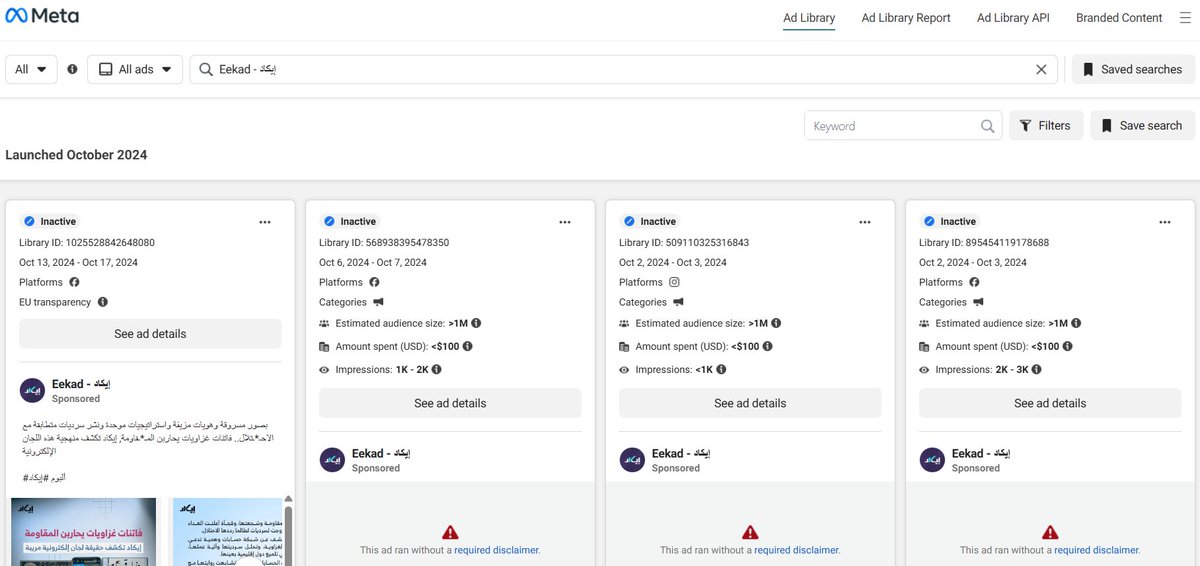The height and width of the screenshot is (566, 1200).
Task: Open the first ad image thumbnail in carousel
Action: pos(84,532)
